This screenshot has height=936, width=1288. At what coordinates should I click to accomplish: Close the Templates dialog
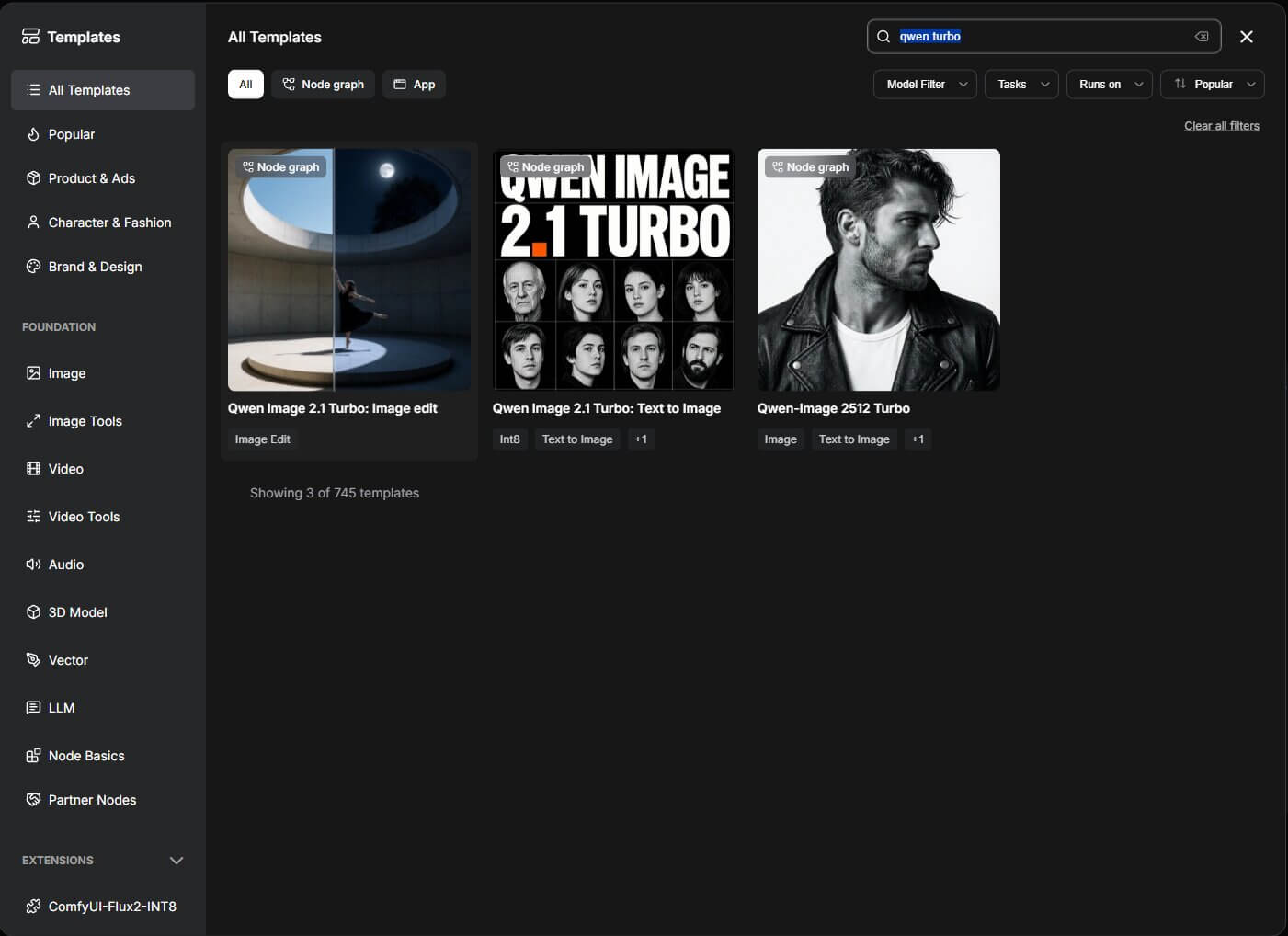[1247, 37]
